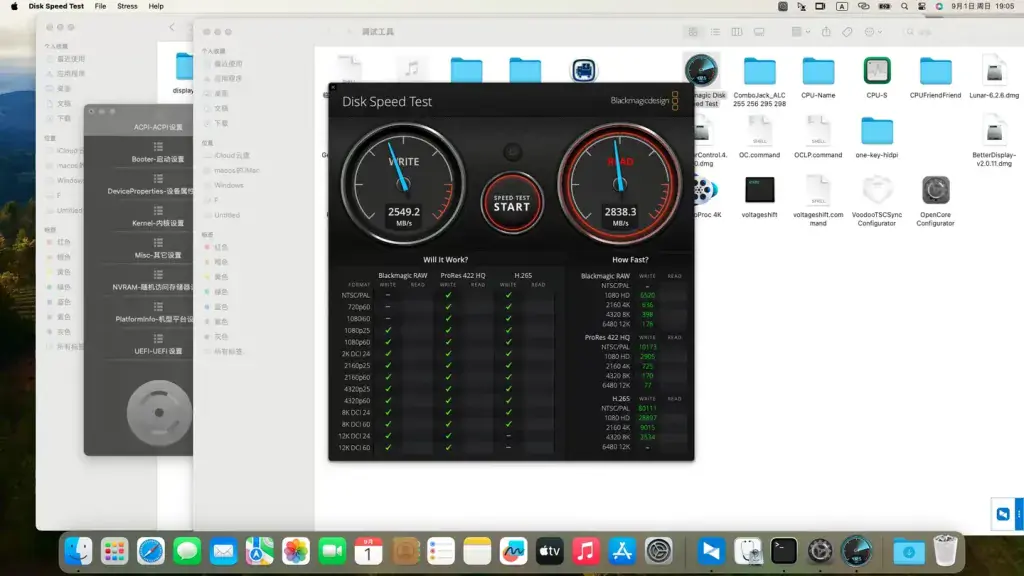This screenshot has width=1024, height=576.
Task: Select the VoodooTSCSync Configurator icon
Action: (x=876, y=190)
